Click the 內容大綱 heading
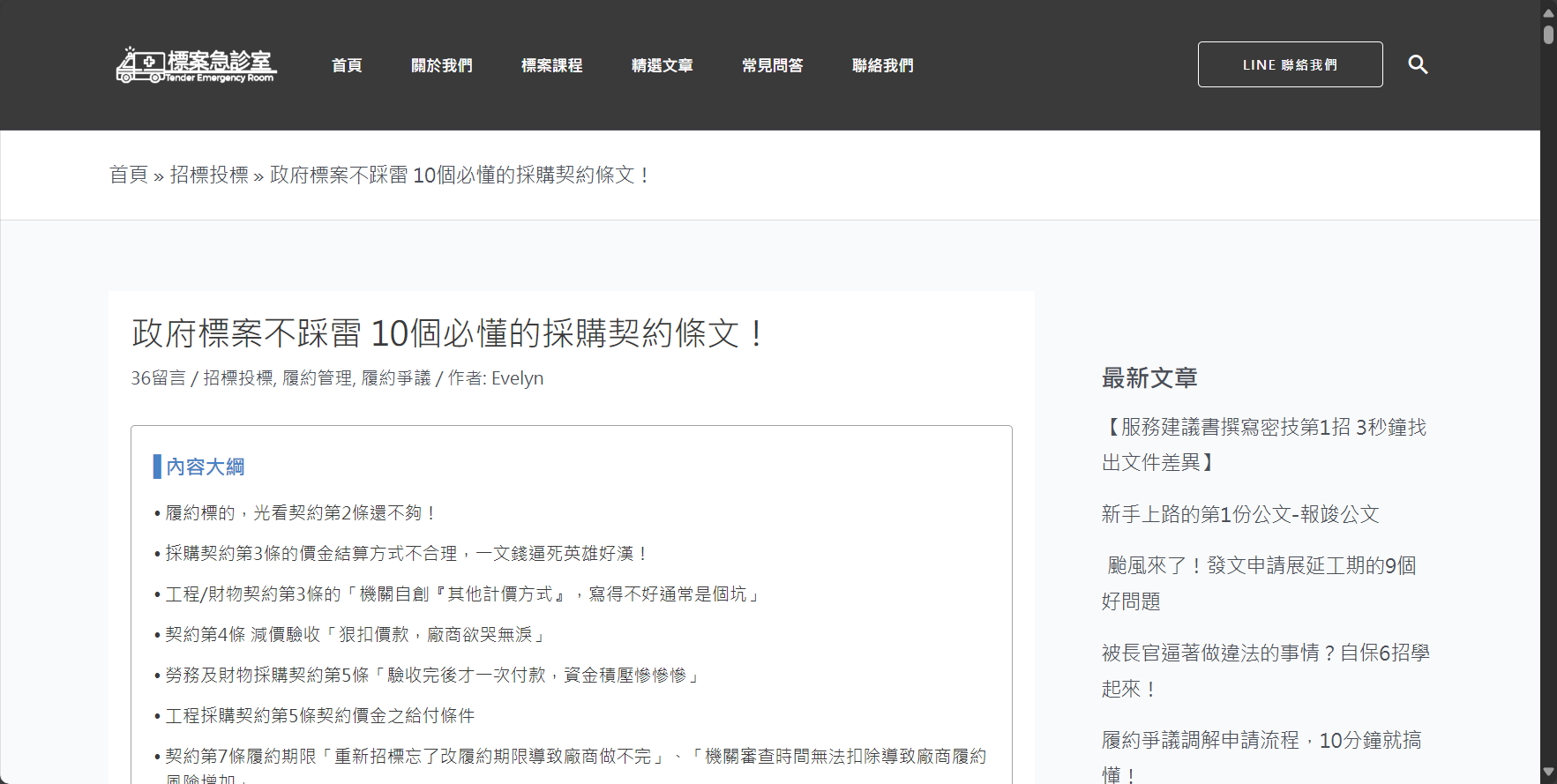Viewport: 1557px width, 784px height. (206, 467)
